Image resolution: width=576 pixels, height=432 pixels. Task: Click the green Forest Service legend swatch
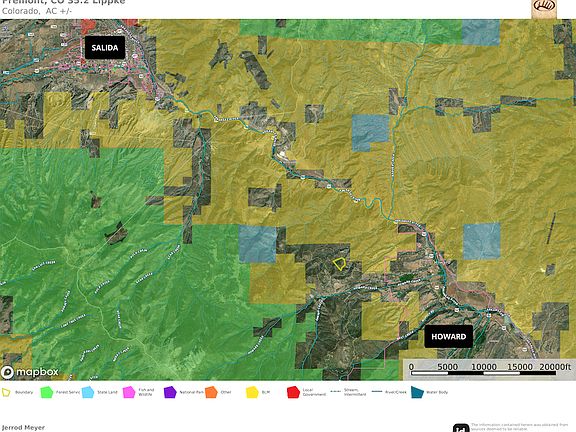pyautogui.click(x=47, y=392)
